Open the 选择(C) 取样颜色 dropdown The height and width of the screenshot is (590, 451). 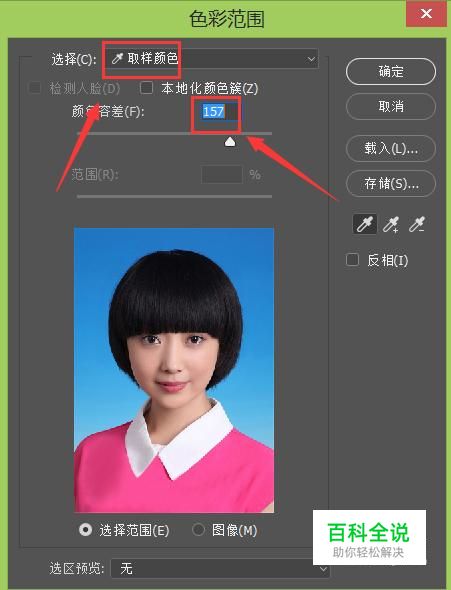(212, 59)
